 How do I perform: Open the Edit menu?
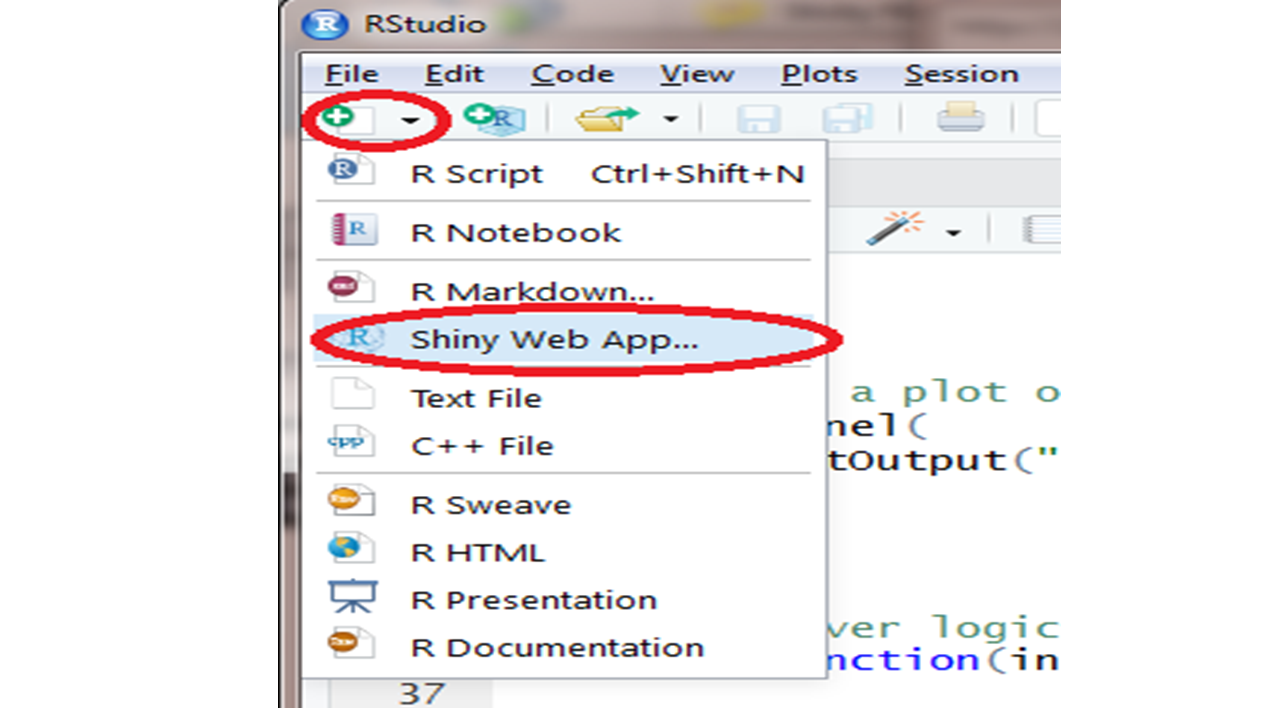coord(454,74)
